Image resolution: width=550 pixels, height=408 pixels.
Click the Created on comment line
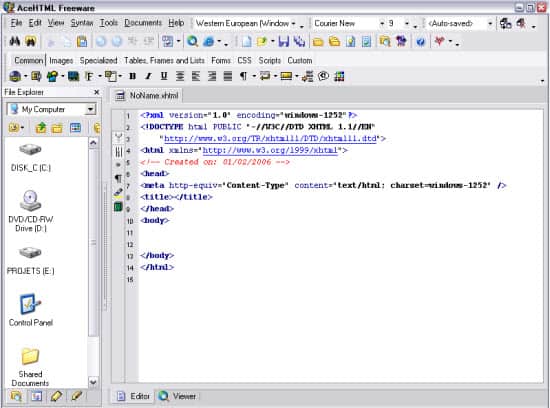tap(215, 162)
